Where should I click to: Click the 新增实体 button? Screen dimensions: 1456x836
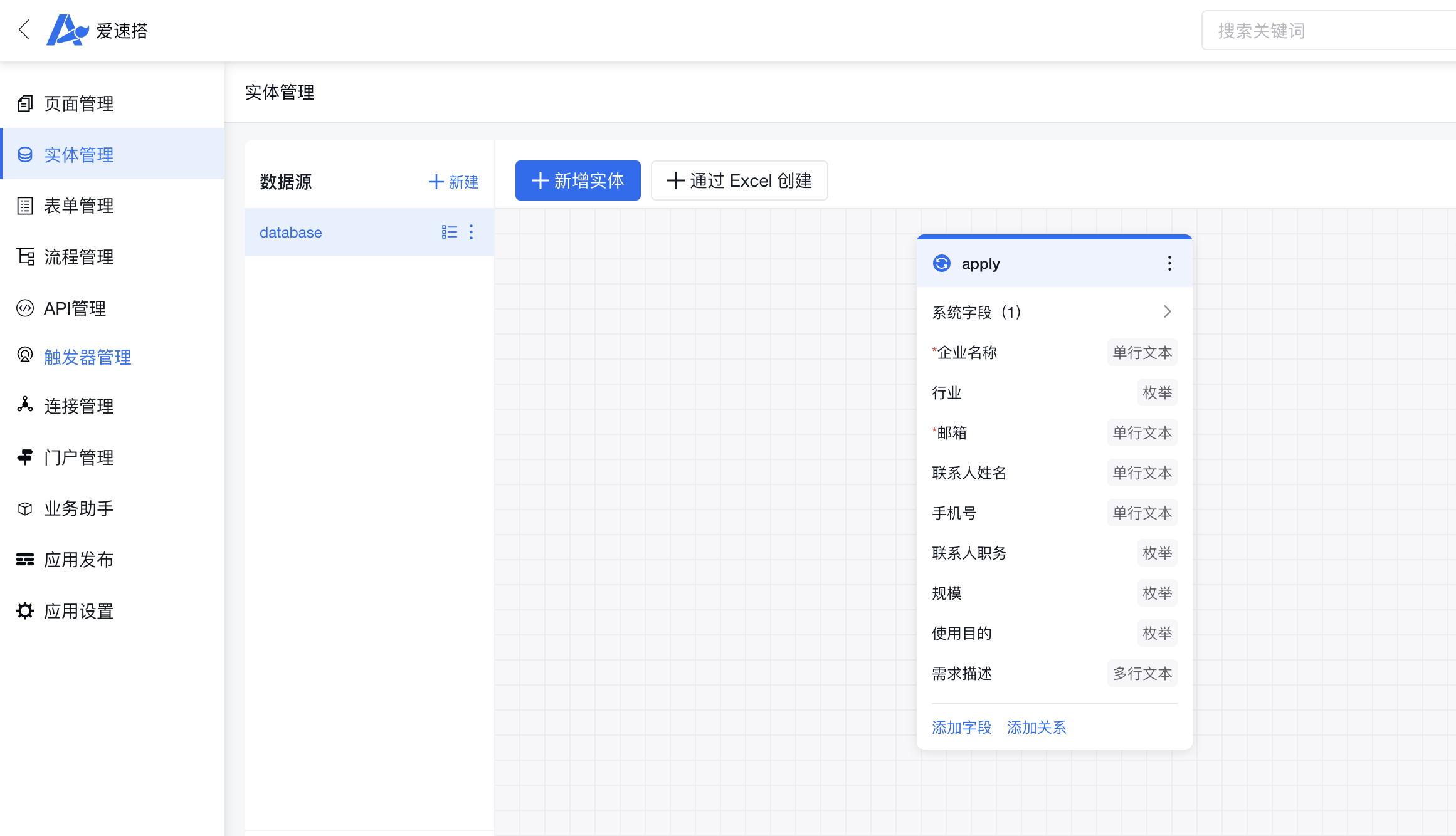point(578,180)
